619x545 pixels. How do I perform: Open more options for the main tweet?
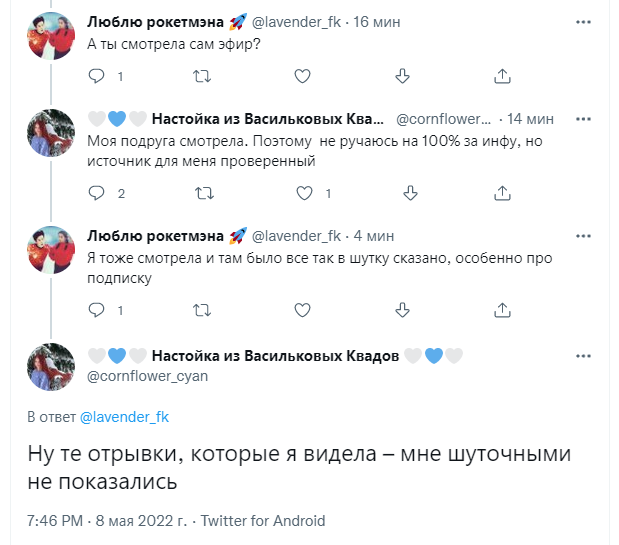[x=583, y=356]
